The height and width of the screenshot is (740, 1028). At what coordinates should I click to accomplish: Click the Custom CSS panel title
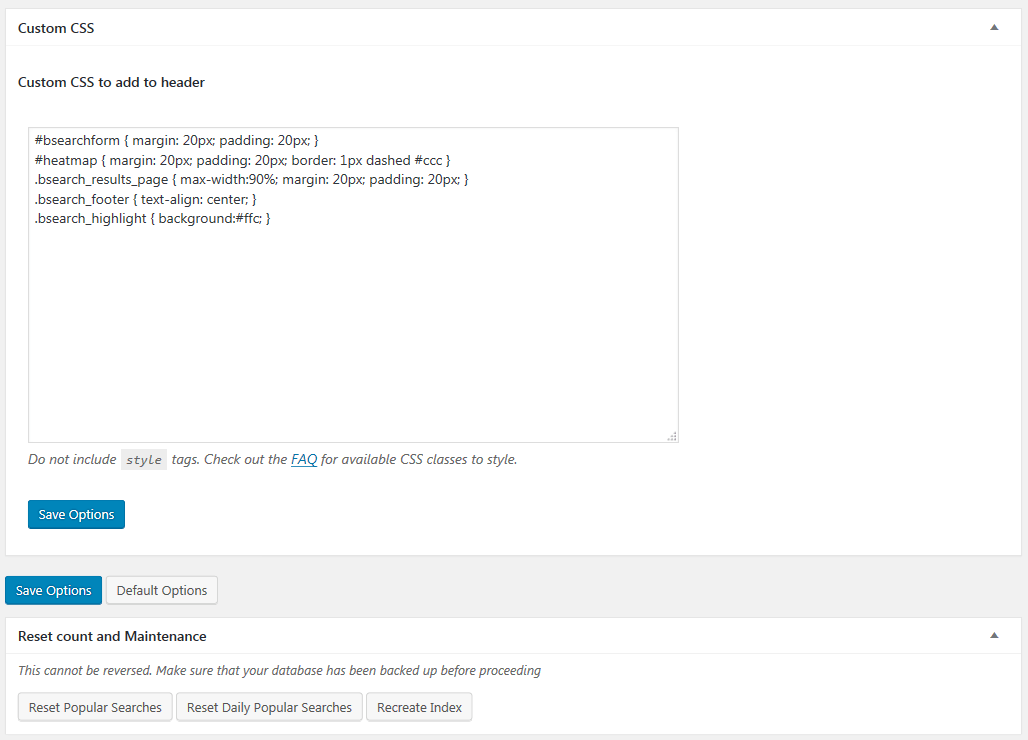[56, 28]
